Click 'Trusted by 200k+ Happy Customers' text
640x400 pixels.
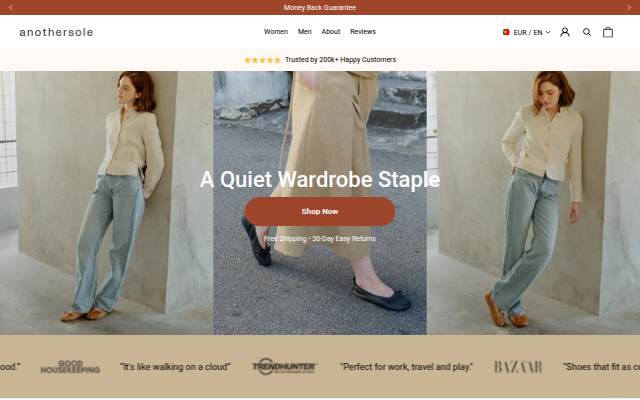click(x=340, y=60)
